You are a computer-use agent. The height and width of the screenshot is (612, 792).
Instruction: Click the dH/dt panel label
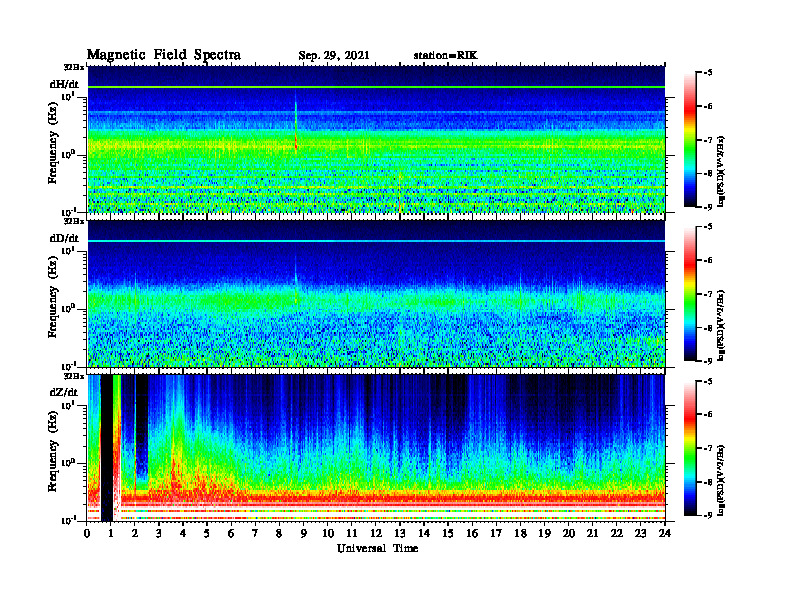(x=64, y=84)
